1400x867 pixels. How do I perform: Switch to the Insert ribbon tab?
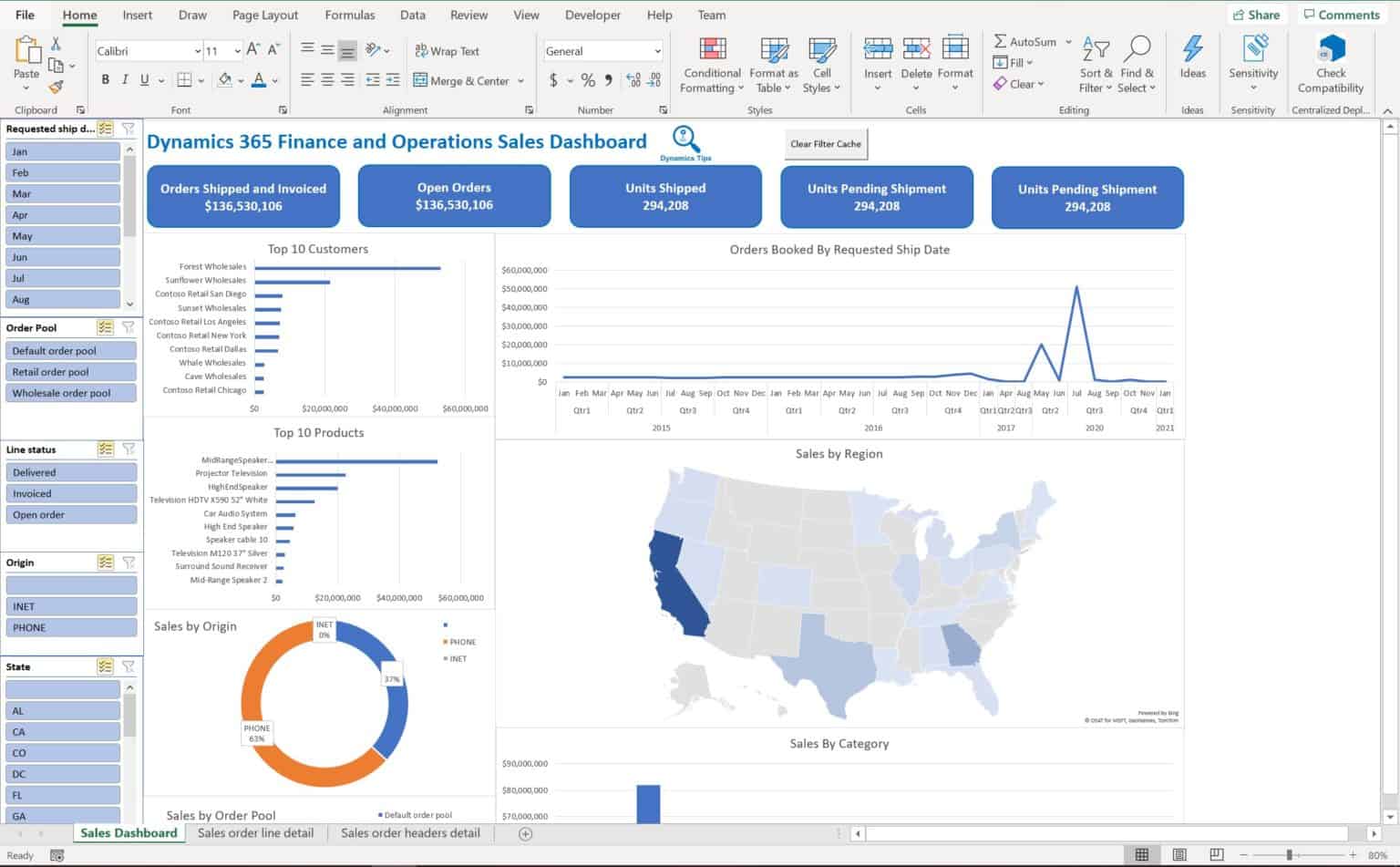point(137,15)
